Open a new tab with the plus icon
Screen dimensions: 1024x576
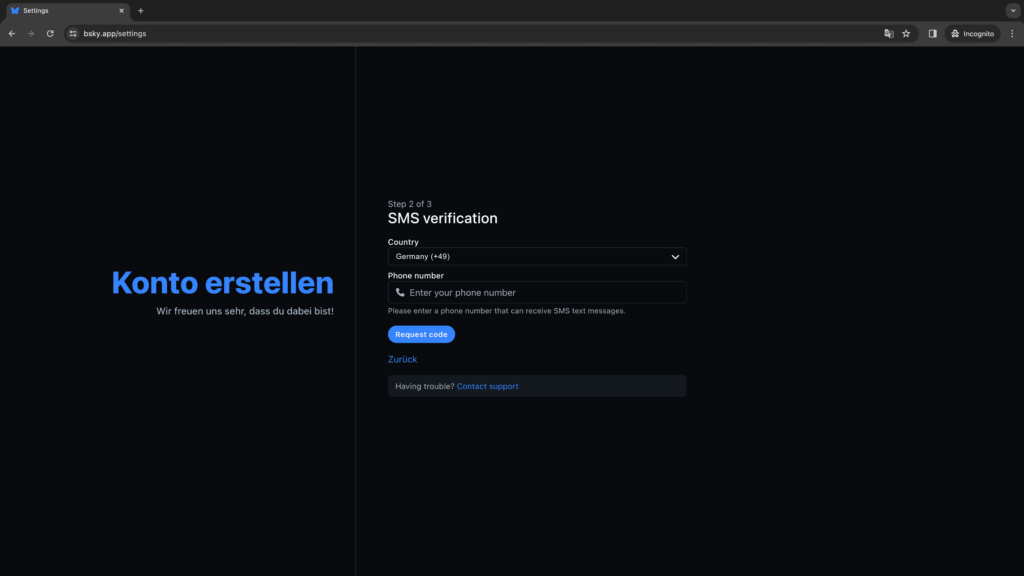[x=140, y=10]
